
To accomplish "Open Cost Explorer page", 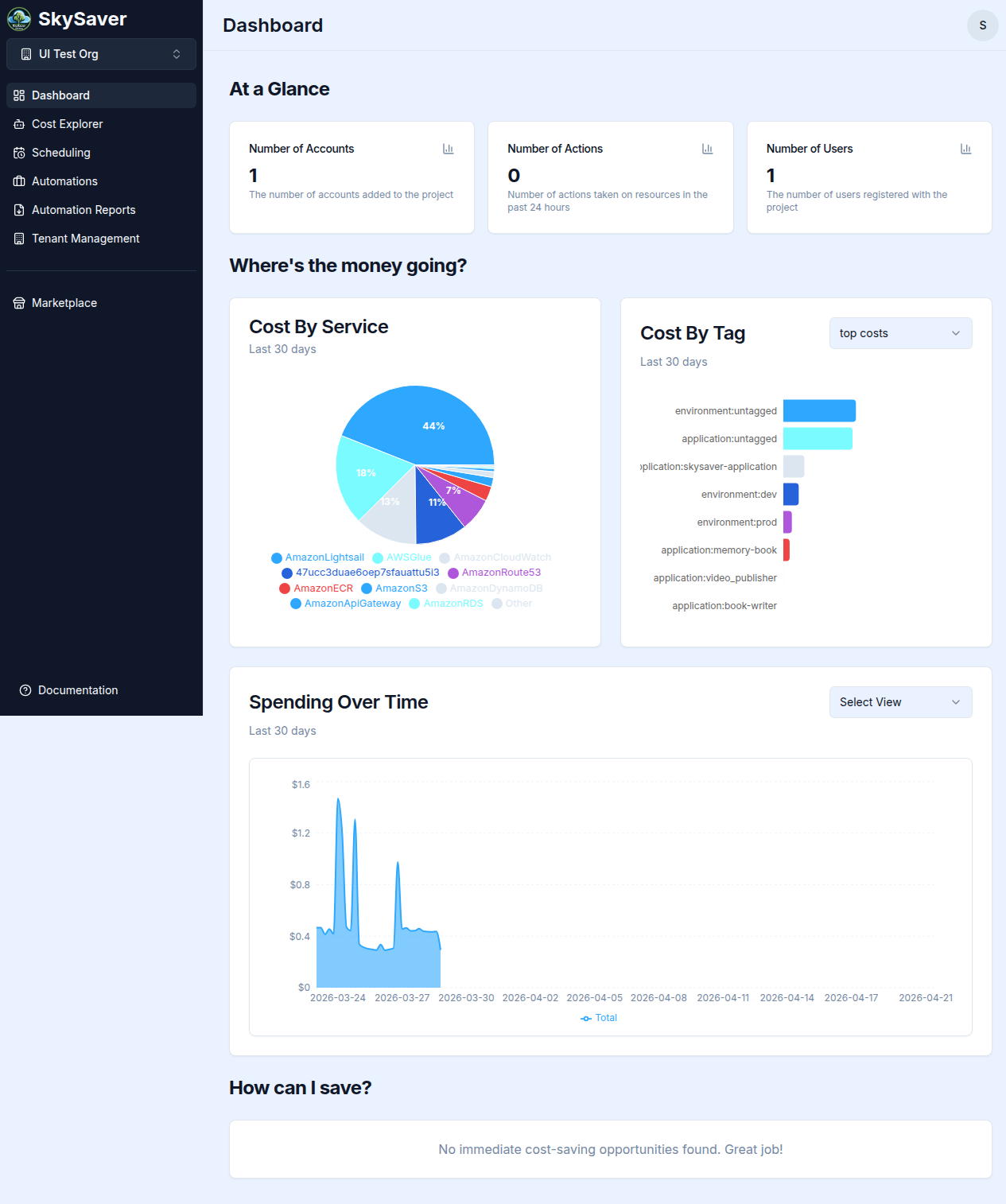I will pos(101,124).
